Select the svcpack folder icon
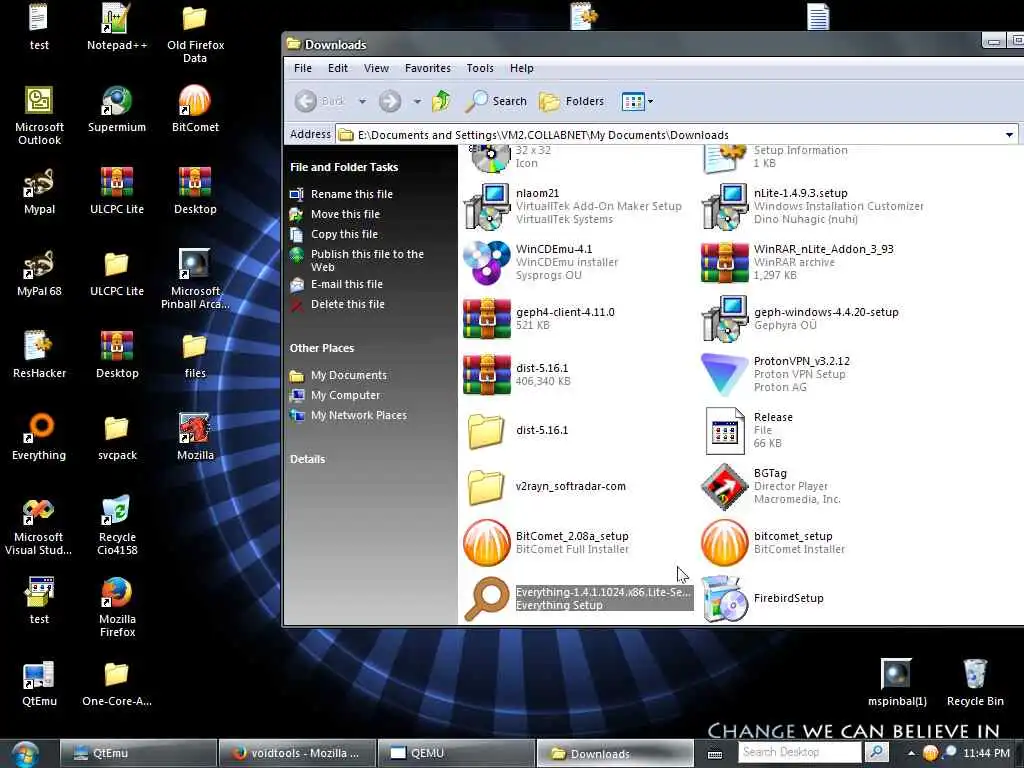Screen dimensions: 1024x768 pos(117,437)
